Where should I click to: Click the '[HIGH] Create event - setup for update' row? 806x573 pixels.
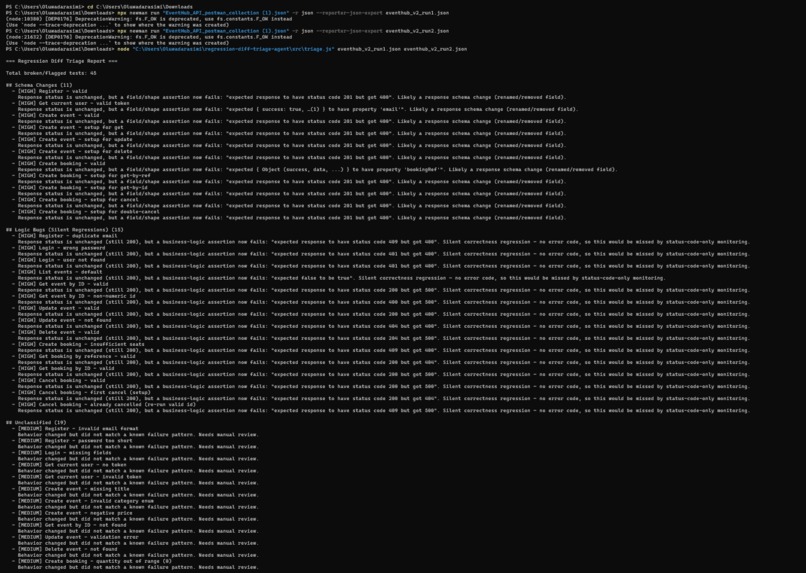[x=72, y=139]
